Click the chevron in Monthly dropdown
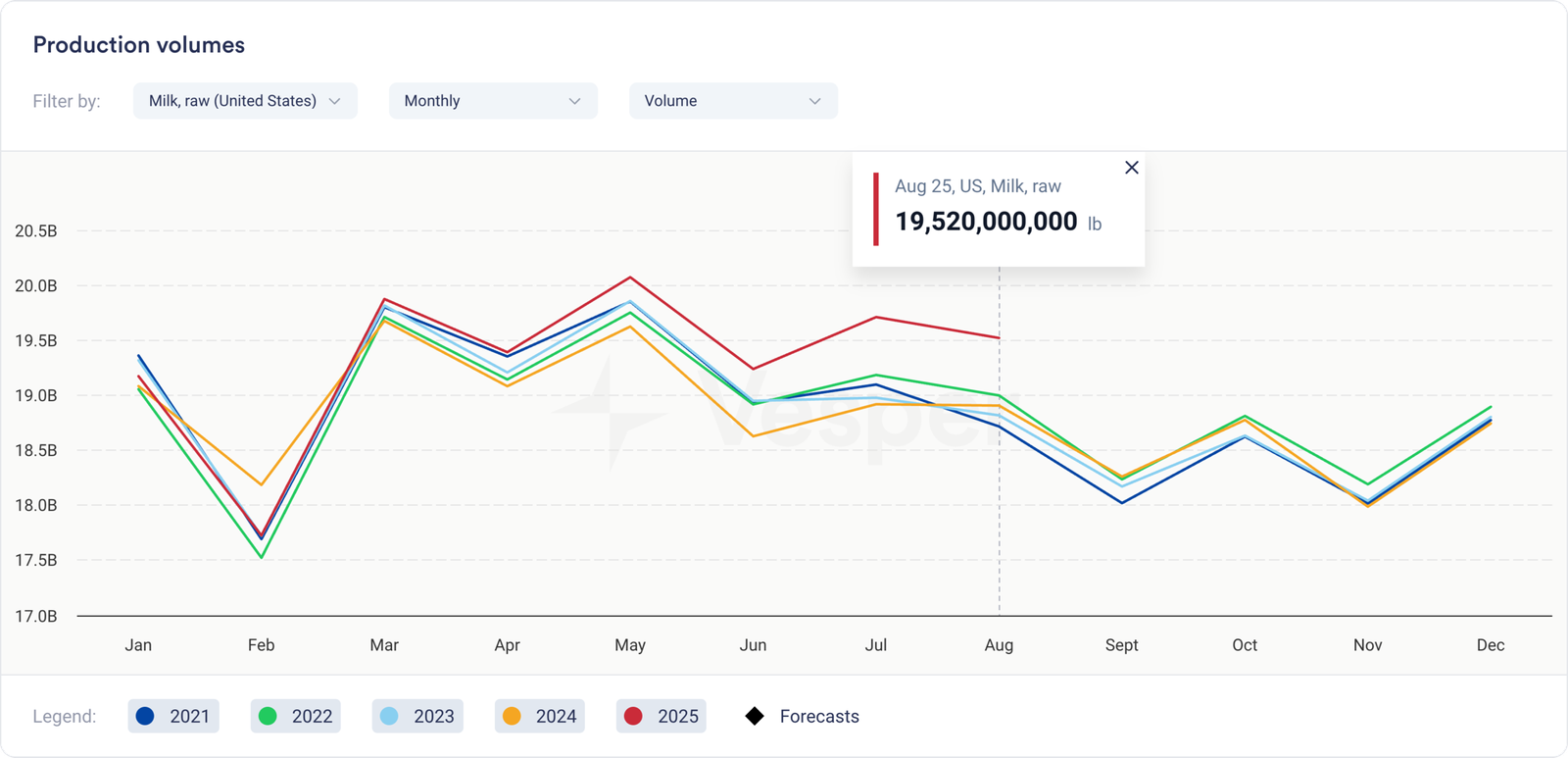 [574, 101]
